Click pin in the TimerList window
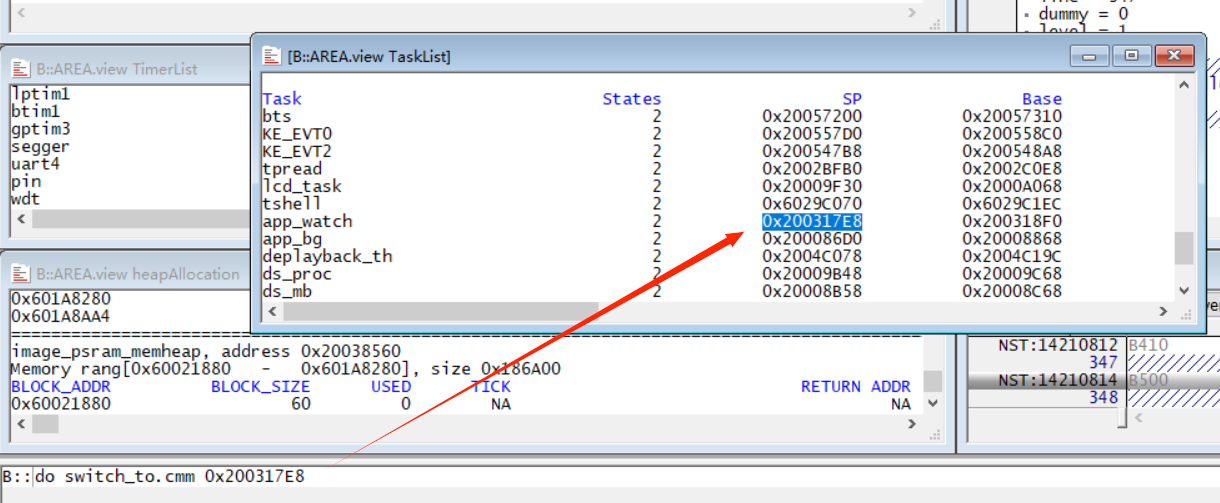The image size is (1220, 503). [26, 182]
